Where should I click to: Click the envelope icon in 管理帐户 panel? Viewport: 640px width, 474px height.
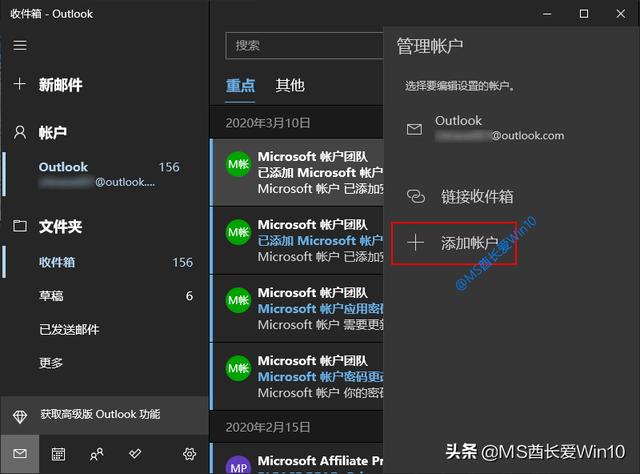point(414,129)
